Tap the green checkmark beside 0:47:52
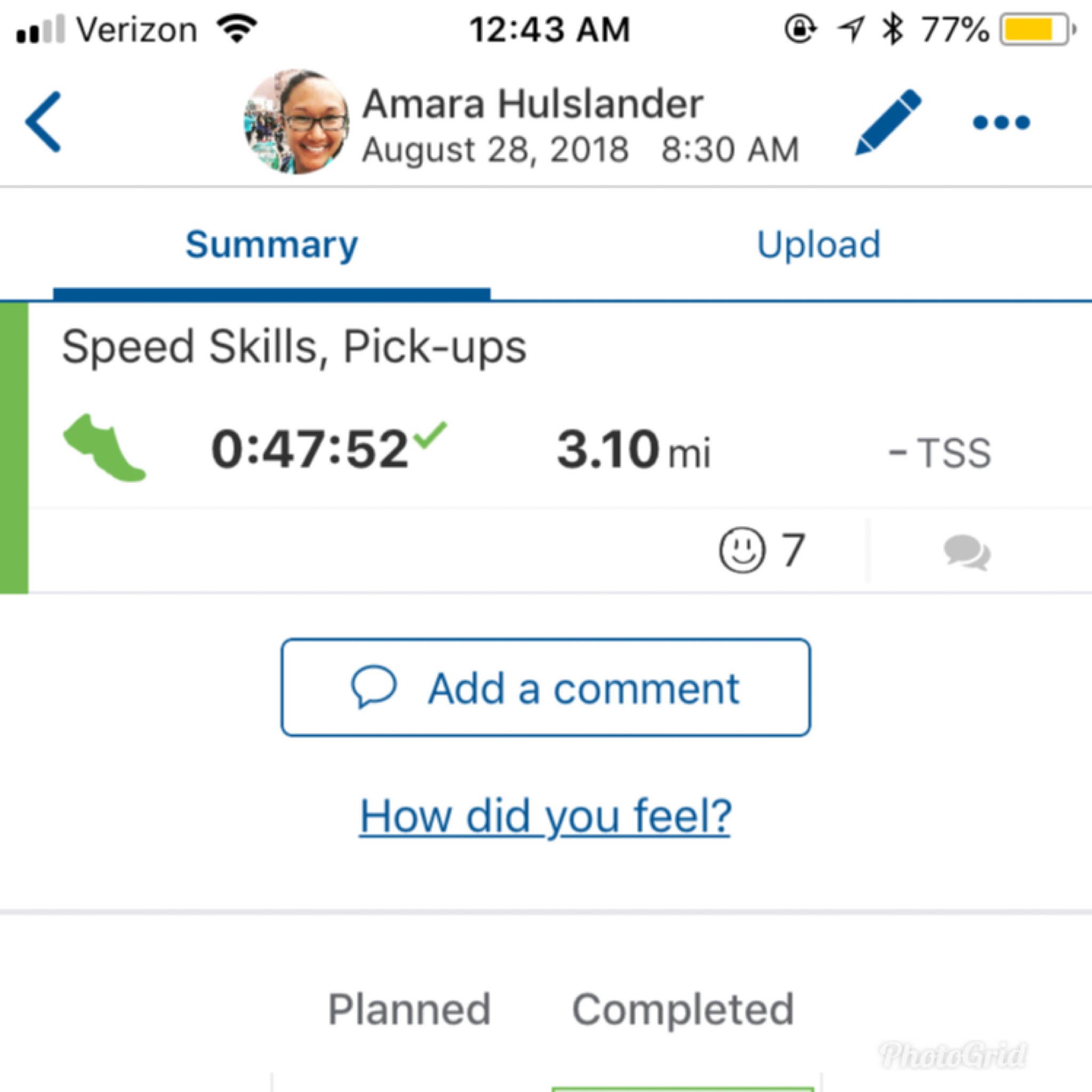The height and width of the screenshot is (1092, 1092). [x=430, y=435]
